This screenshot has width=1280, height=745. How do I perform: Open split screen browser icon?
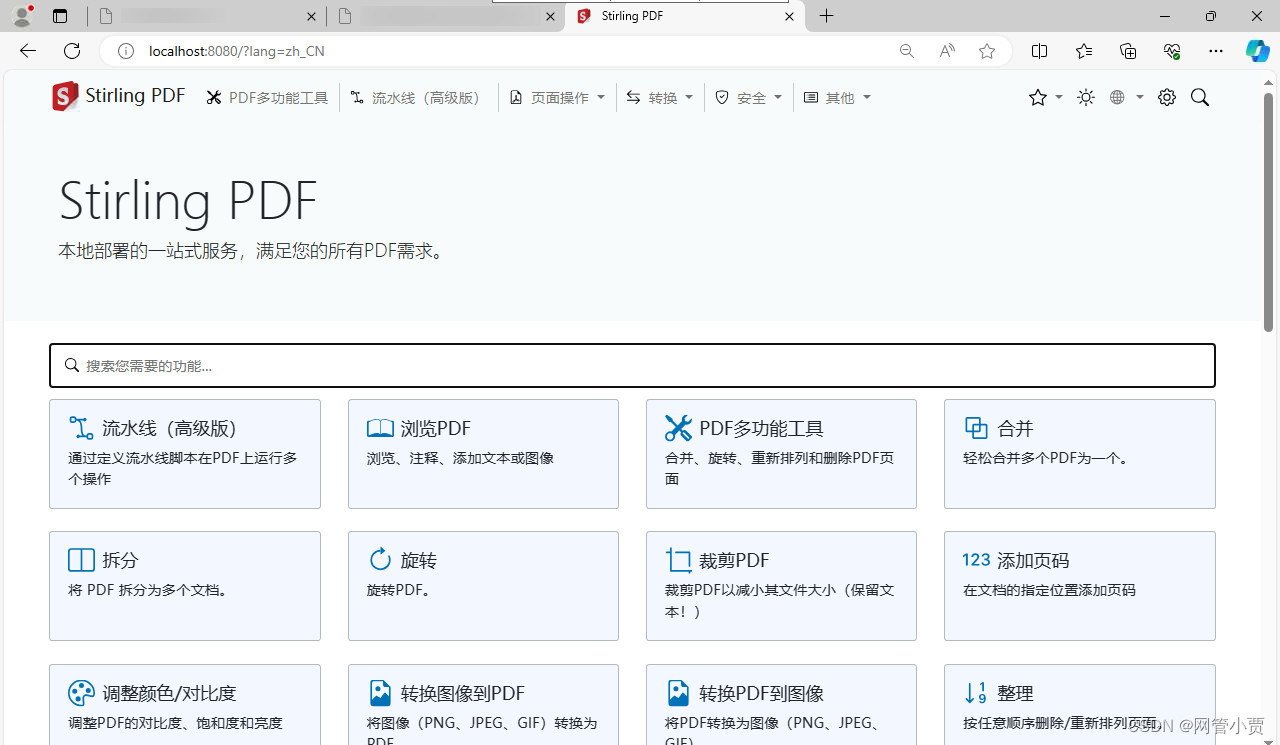(x=1040, y=51)
